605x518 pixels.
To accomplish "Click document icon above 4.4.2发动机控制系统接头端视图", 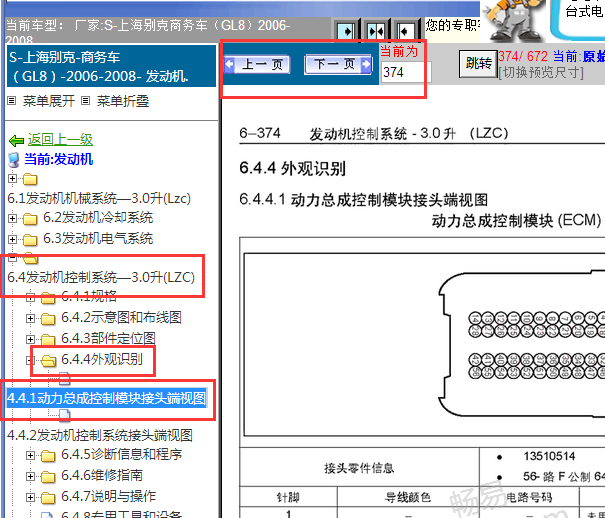I will coord(64,415).
